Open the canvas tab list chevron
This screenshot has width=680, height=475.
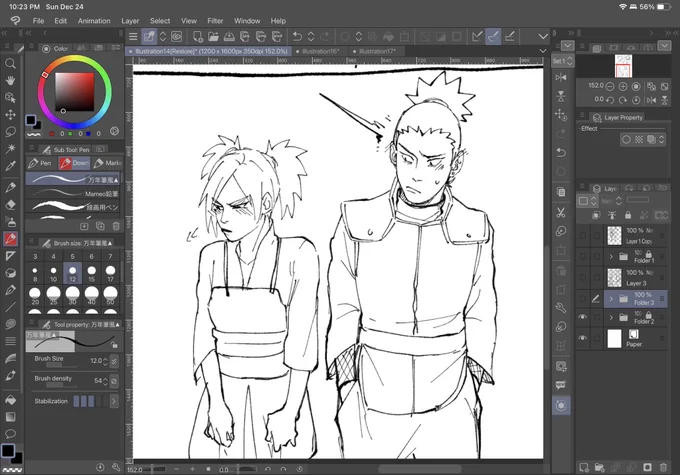(x=543, y=51)
